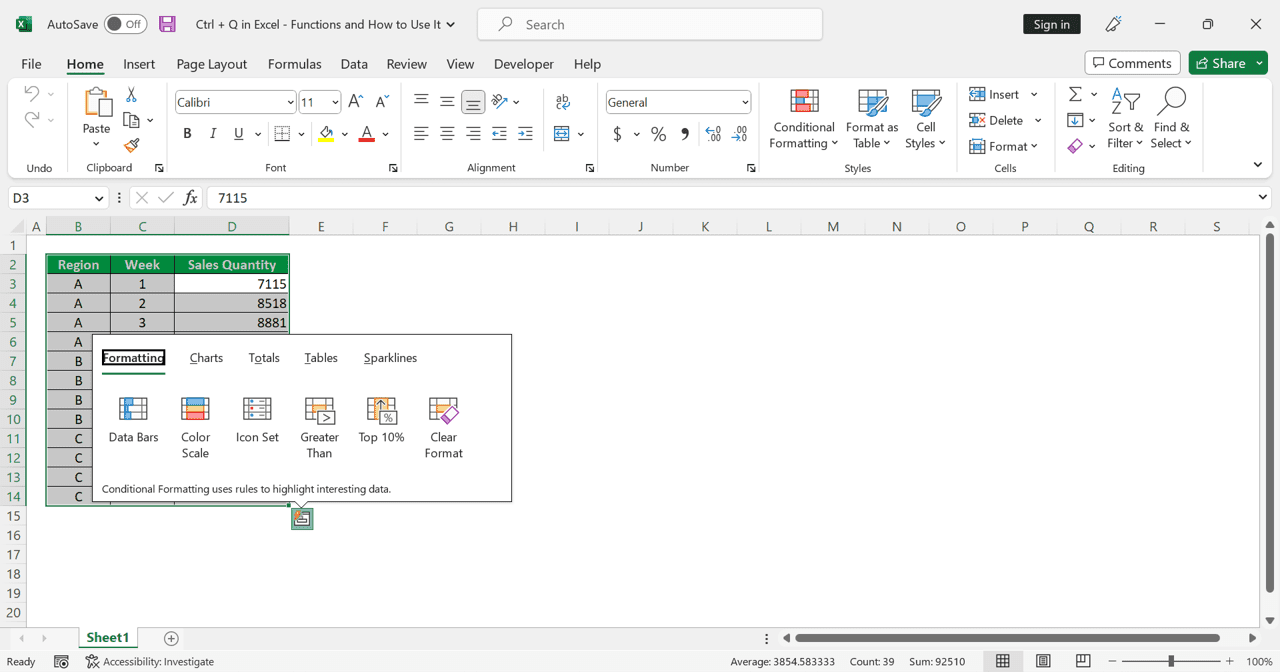The image size is (1280, 672).
Task: Open the Comments pane button
Action: (1132, 63)
